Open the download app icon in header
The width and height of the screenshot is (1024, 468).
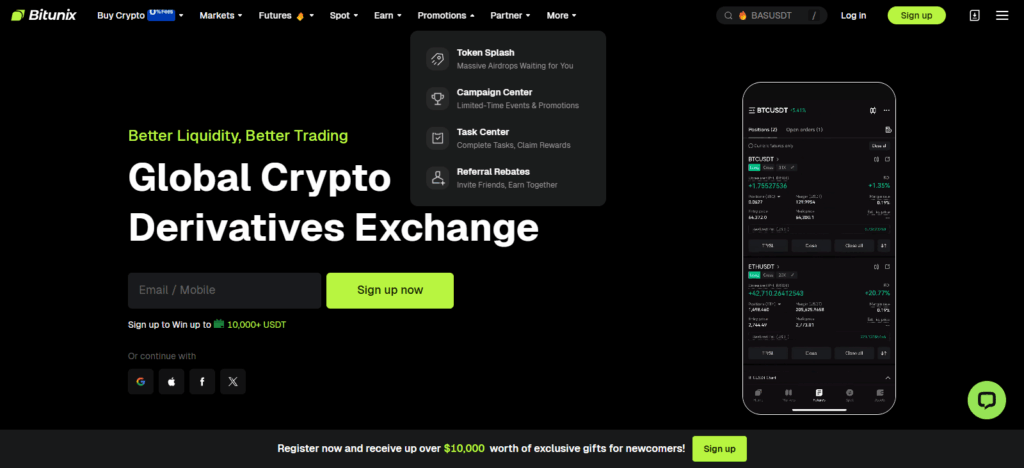tap(974, 16)
